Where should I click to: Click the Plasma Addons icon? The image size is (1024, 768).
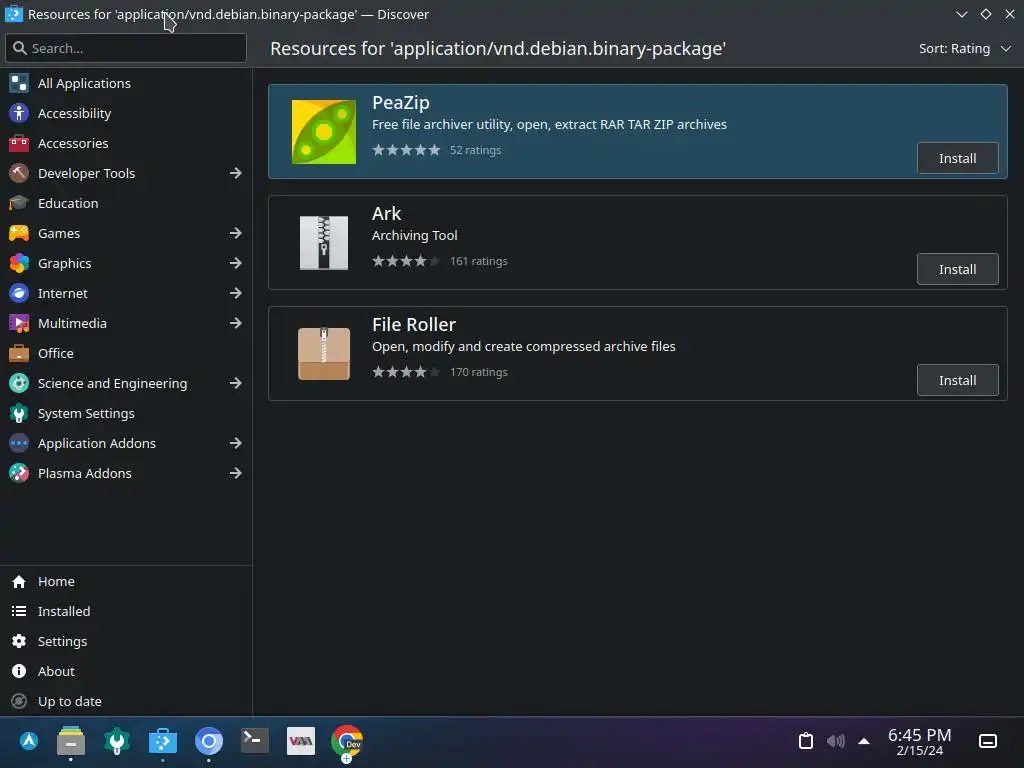19,473
